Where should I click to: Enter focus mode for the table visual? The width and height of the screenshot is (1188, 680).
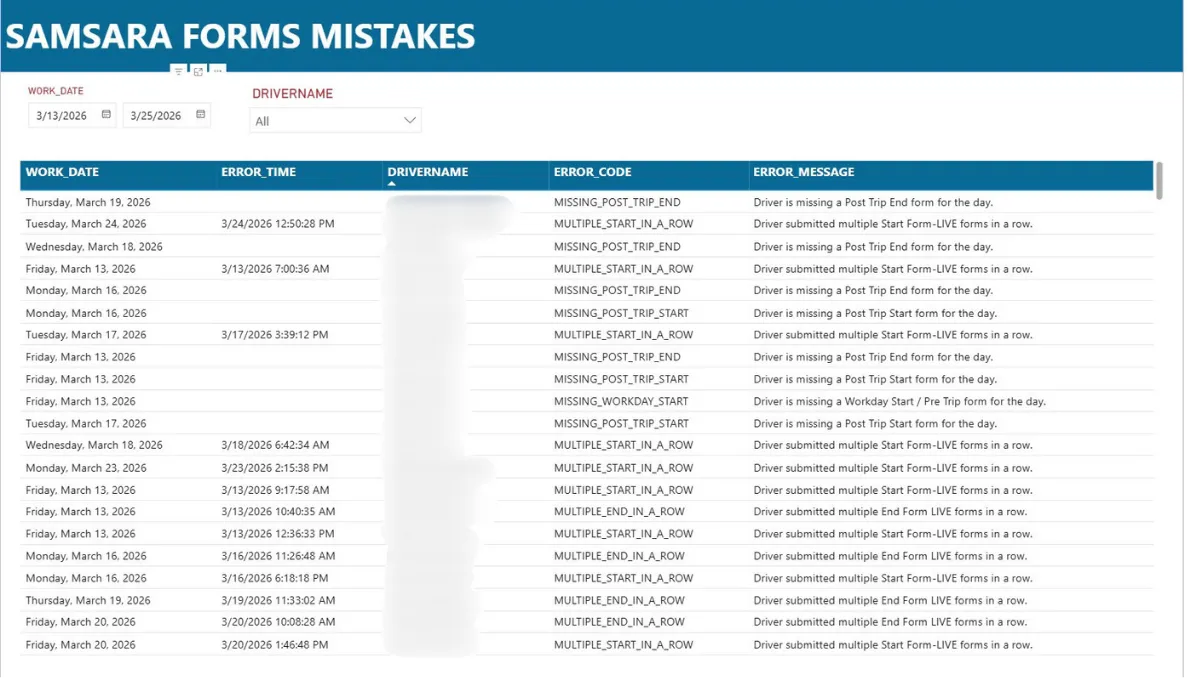click(x=197, y=71)
